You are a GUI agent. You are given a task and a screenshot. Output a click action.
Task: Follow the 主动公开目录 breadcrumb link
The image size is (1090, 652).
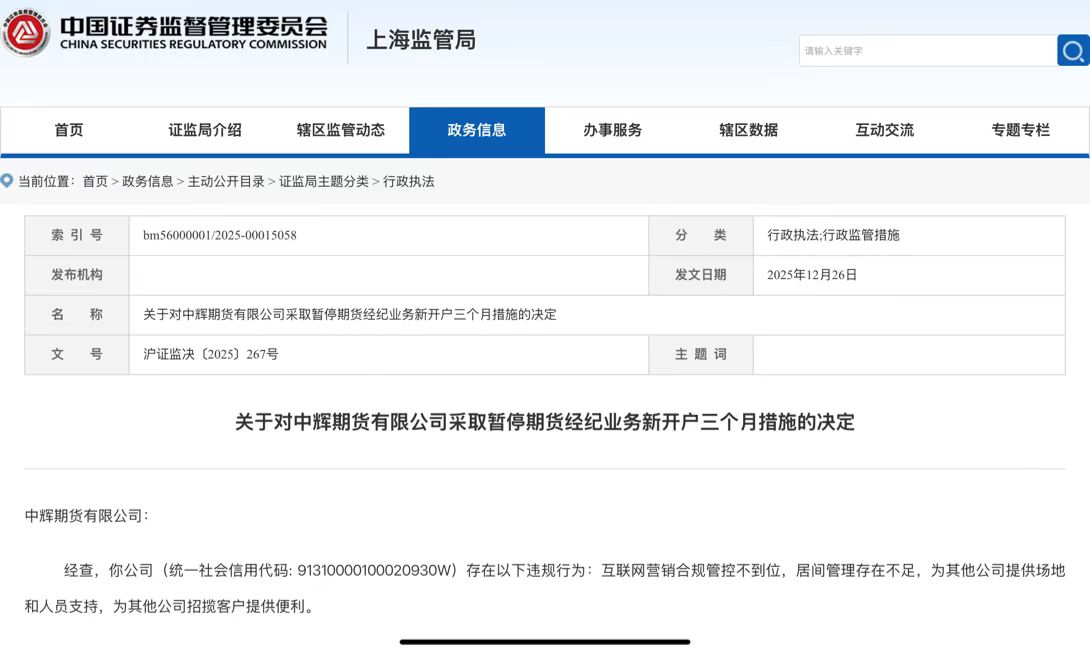pos(226,182)
